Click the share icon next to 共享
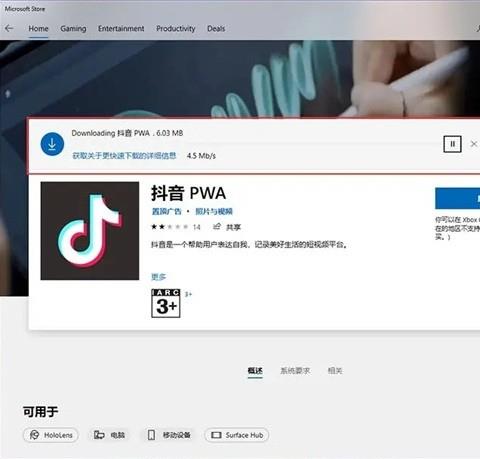Viewport: 480px width, 459px height. pyautogui.click(x=217, y=227)
